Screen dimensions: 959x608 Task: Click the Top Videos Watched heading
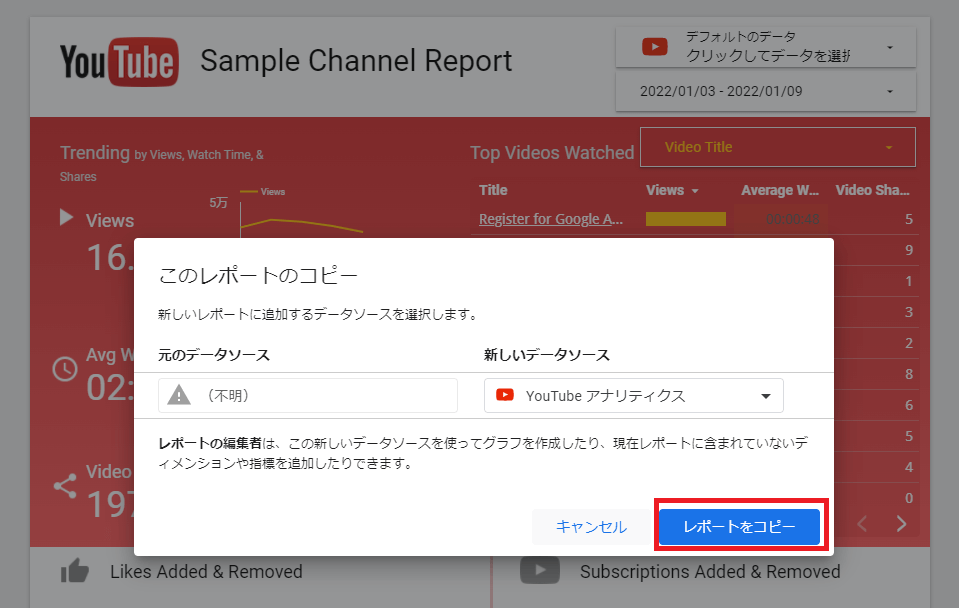552,153
